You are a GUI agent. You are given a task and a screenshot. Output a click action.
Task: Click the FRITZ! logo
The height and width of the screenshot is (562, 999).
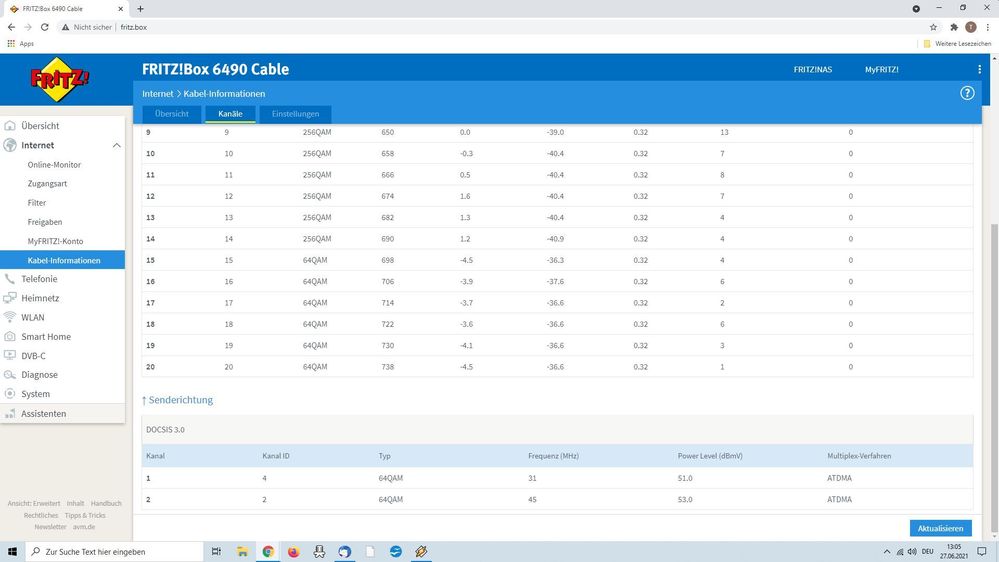(x=60, y=80)
